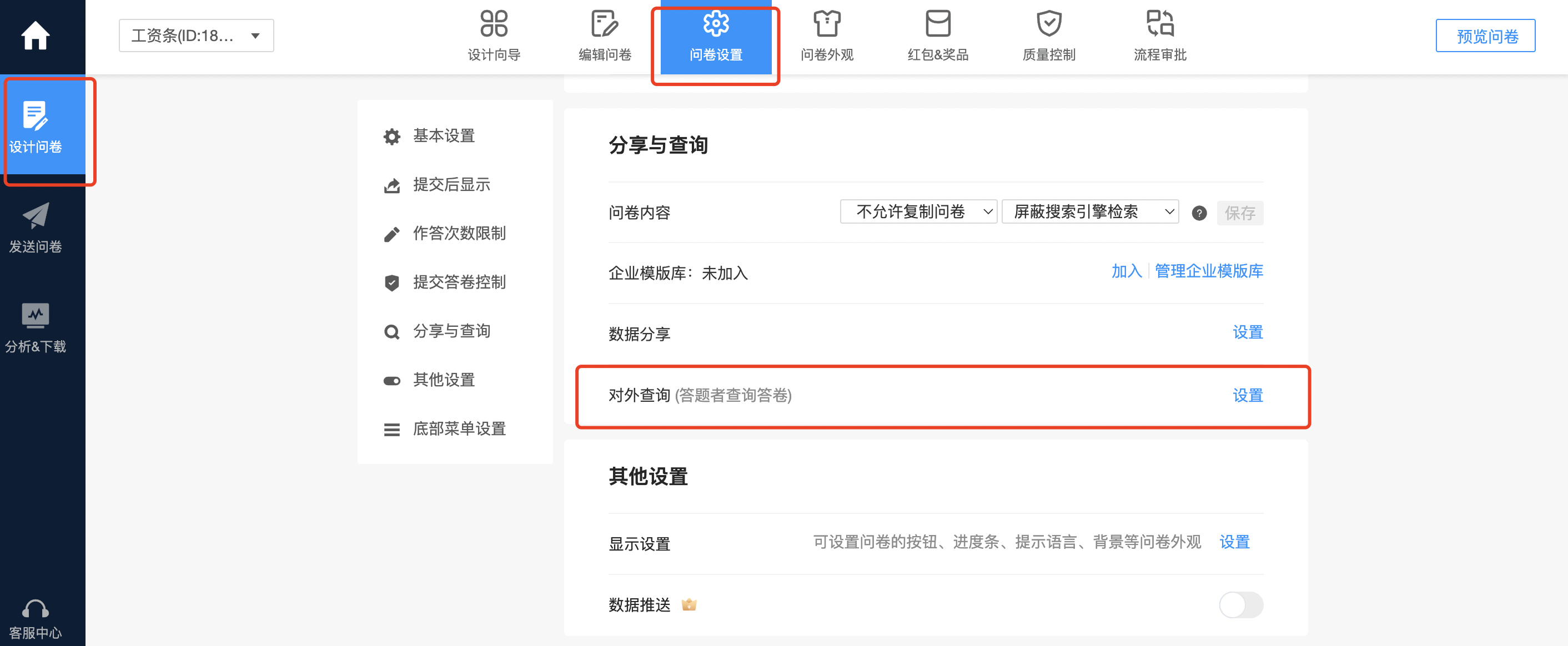Jump to 提交后显示 in side menu
The image size is (1568, 646).
coord(451,184)
